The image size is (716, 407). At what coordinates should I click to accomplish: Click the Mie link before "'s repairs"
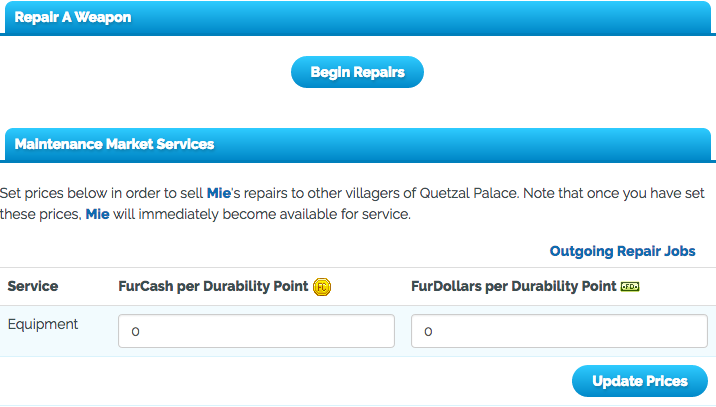click(218, 192)
